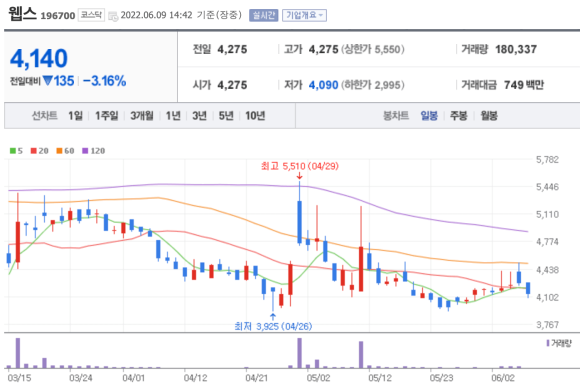Switch line chart to 3개월
Image resolution: width=580 pixels, height=392 pixels.
click(142, 116)
